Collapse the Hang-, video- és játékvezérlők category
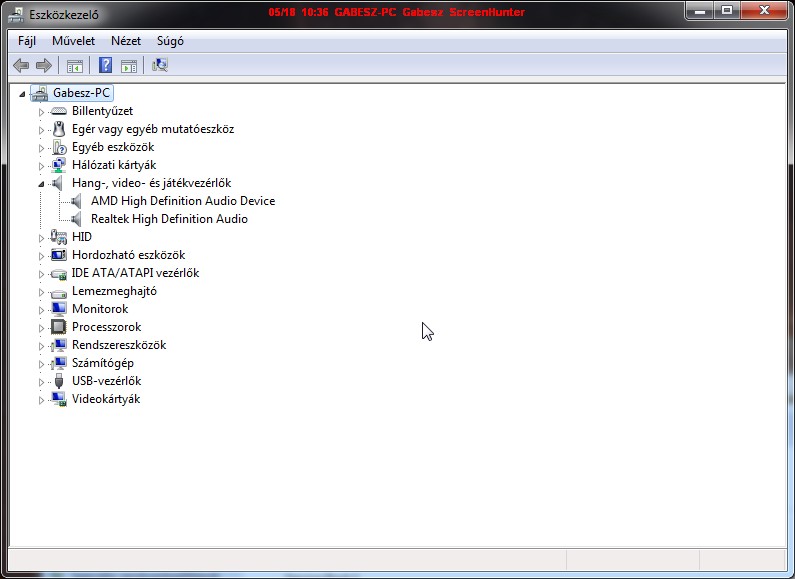 tap(41, 184)
